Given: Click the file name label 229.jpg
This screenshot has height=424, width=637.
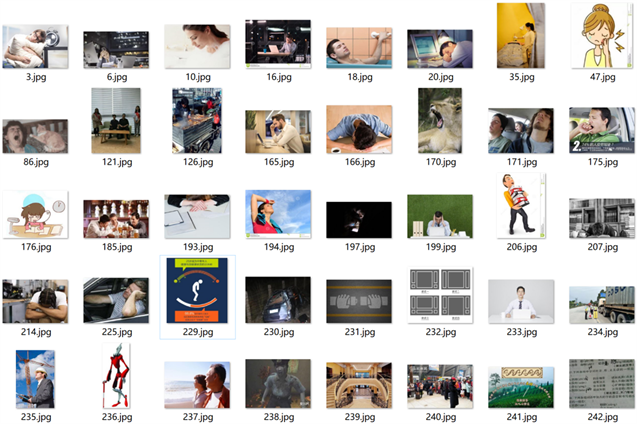Looking at the screenshot, I should [198, 332].
